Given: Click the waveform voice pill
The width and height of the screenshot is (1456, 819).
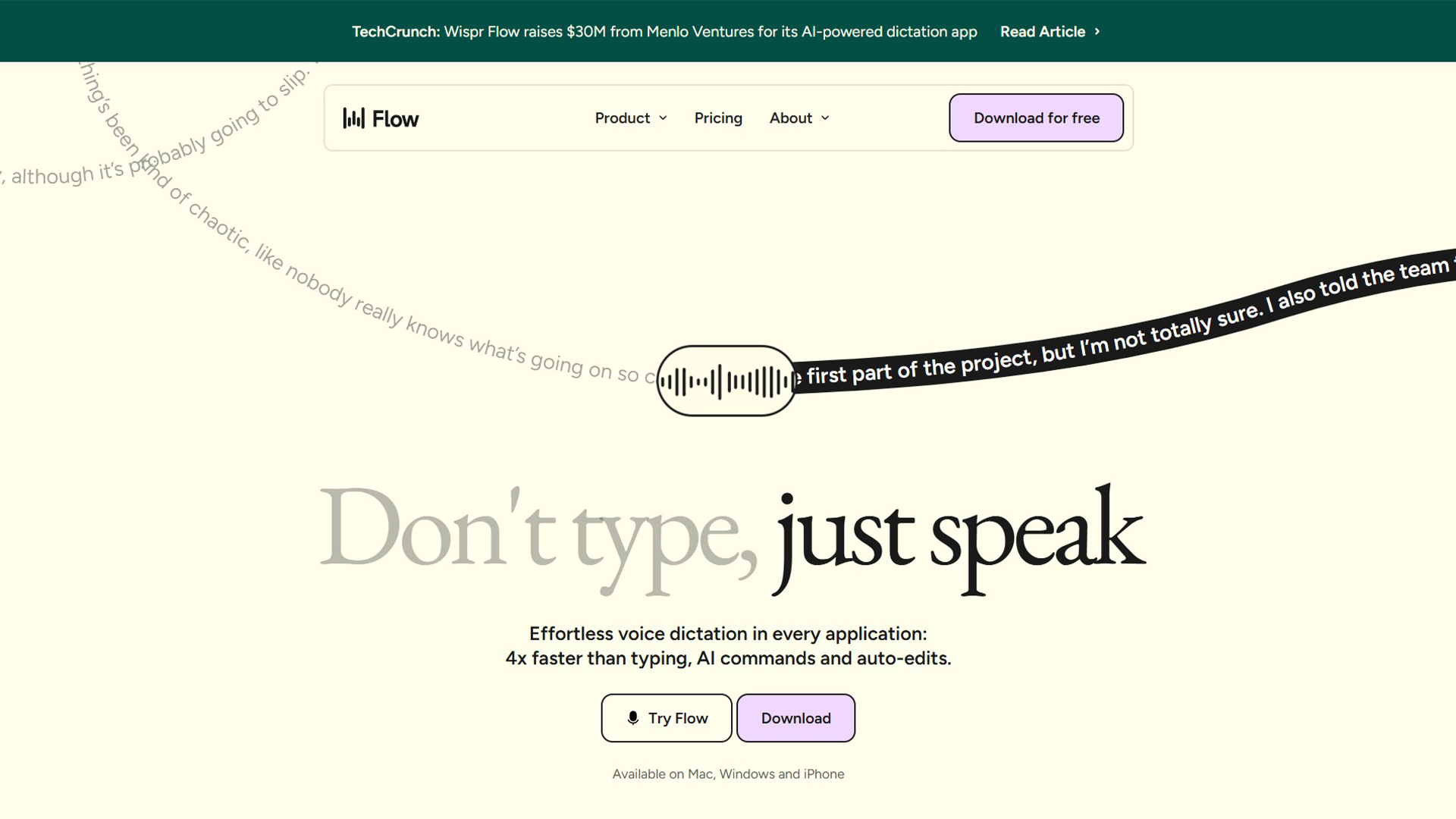Looking at the screenshot, I should 726,381.
